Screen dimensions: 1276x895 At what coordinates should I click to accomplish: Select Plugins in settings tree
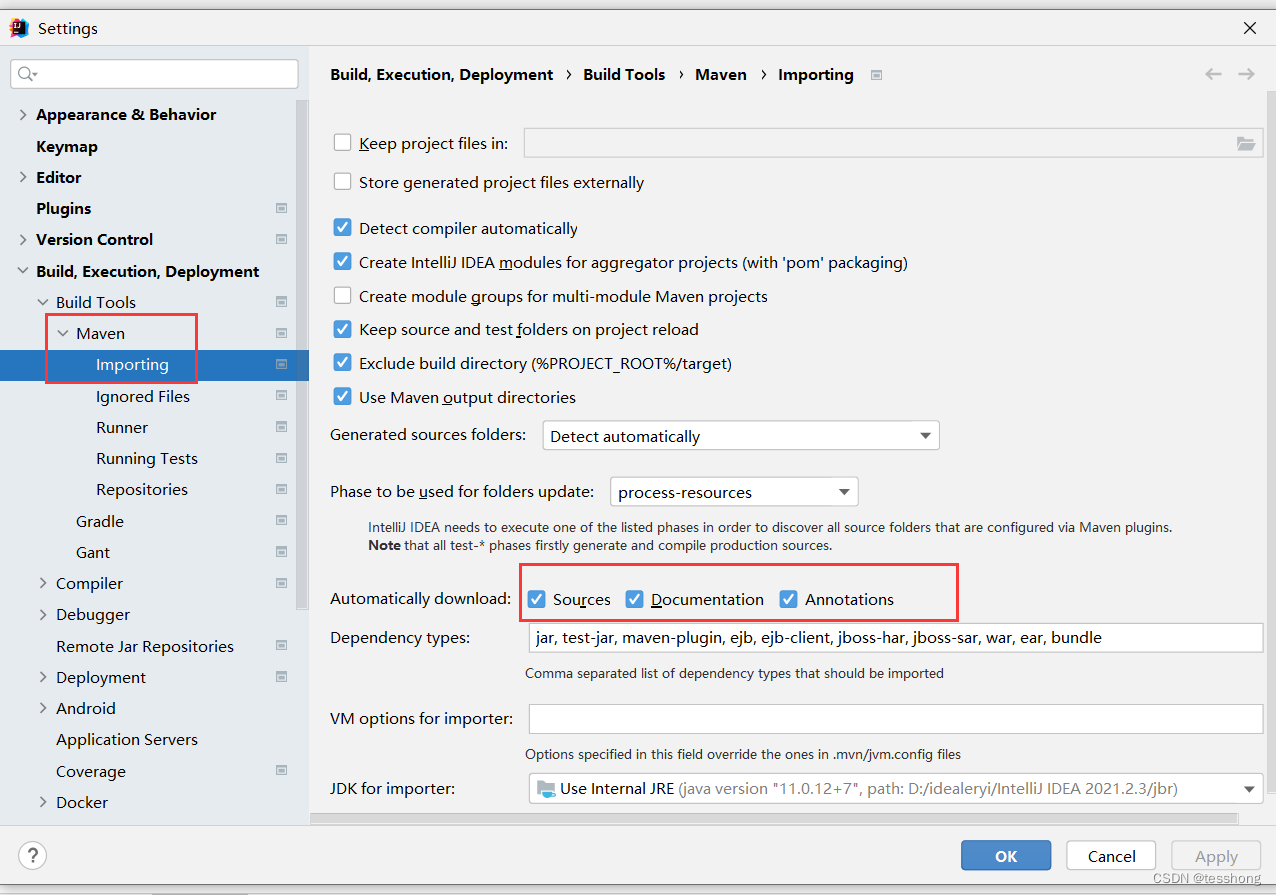64,208
